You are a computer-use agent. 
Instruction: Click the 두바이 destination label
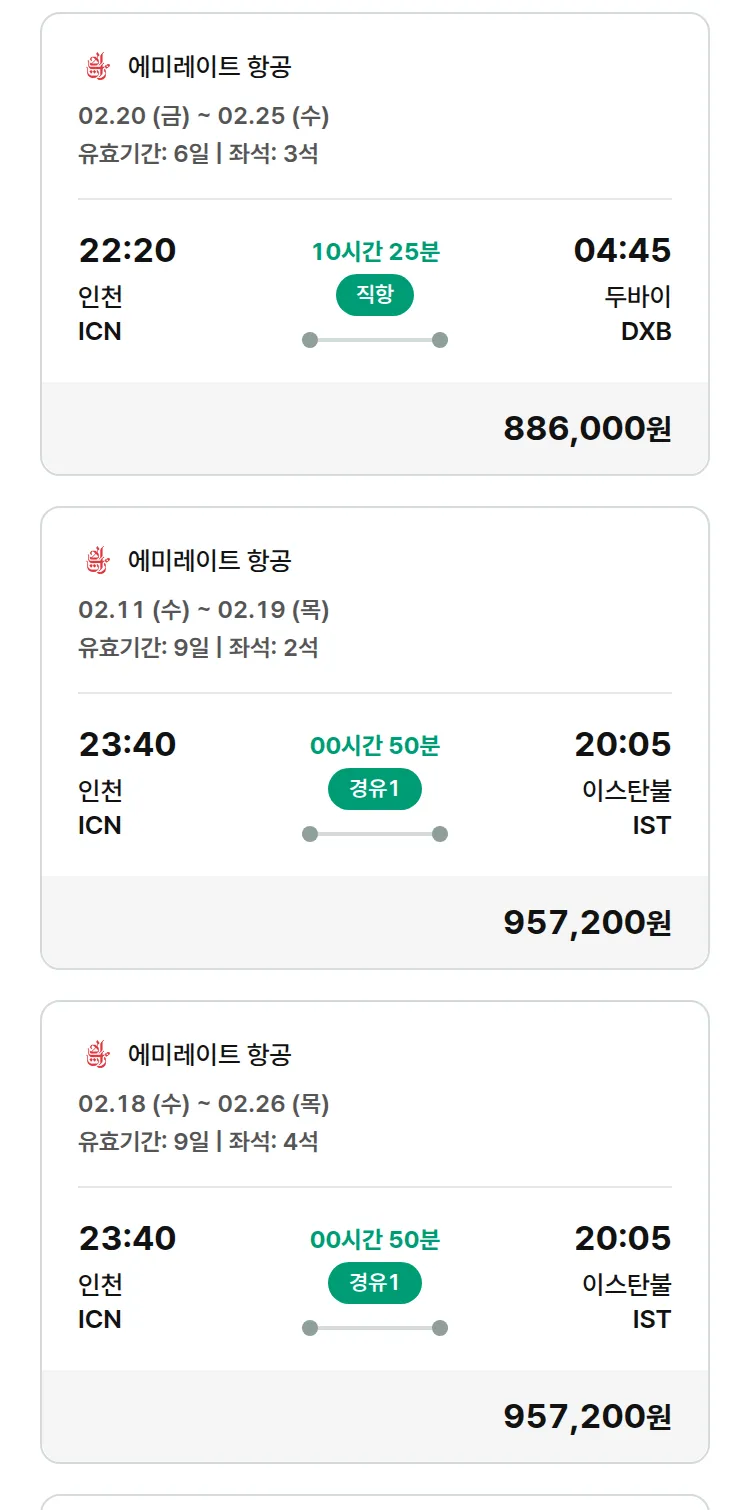point(638,297)
